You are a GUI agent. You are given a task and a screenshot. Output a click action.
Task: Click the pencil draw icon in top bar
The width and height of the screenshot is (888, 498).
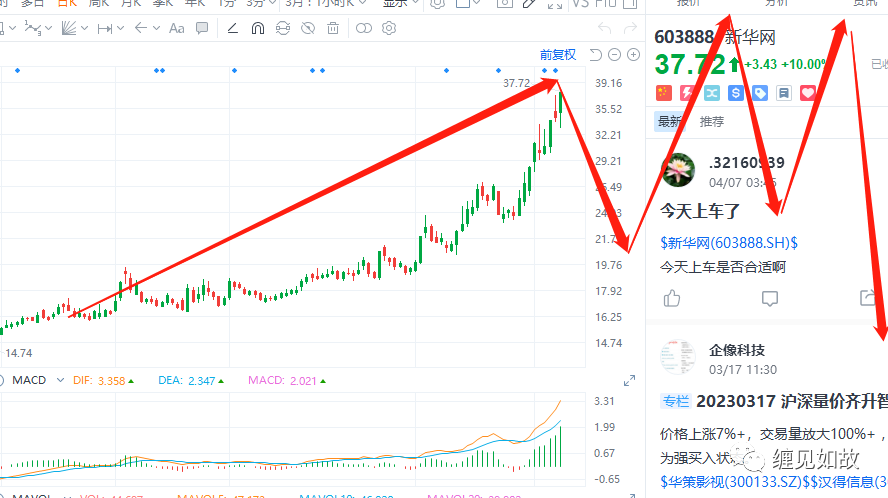pyautogui.click(x=530, y=3)
